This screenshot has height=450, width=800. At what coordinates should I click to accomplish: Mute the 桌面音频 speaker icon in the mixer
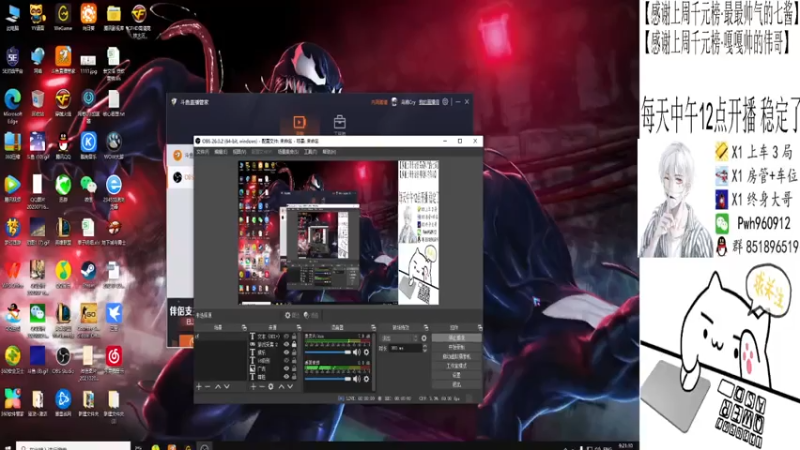(357, 379)
